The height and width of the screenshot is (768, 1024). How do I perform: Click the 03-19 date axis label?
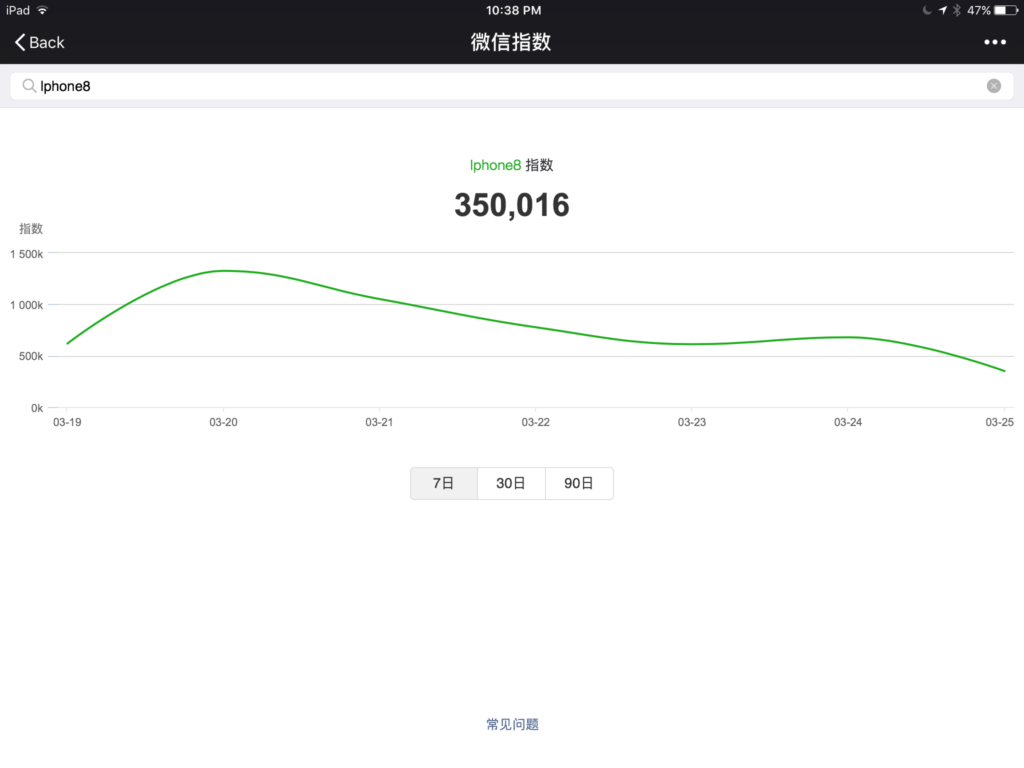(x=67, y=423)
